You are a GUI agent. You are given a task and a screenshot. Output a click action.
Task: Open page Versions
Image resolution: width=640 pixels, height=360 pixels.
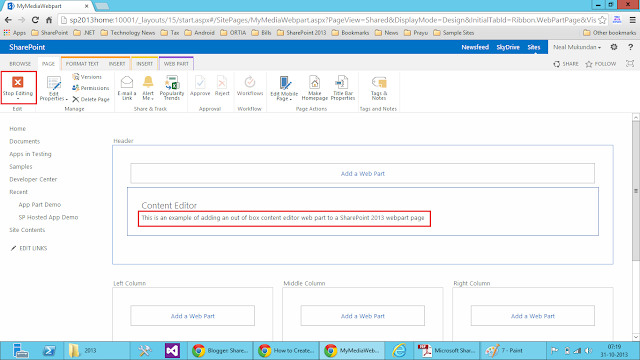(87, 77)
